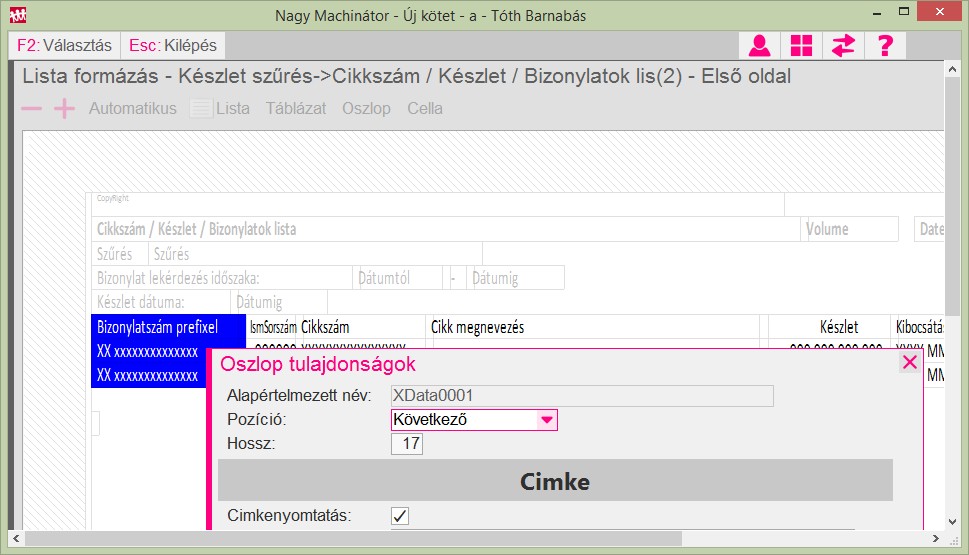Screen dimensions: 969x555
Task: Open the Cella menu item
Action: (425, 109)
